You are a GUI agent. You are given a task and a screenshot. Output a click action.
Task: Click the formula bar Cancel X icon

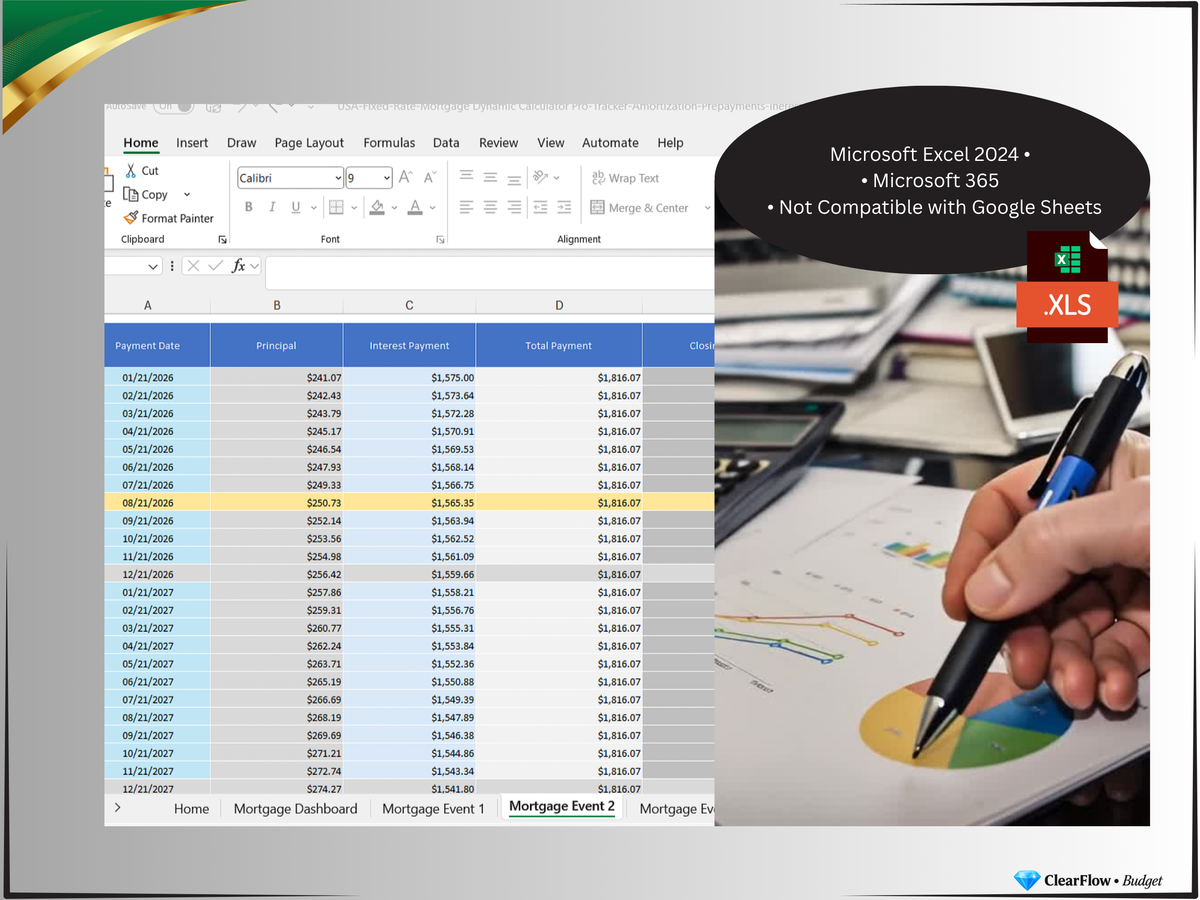193,266
